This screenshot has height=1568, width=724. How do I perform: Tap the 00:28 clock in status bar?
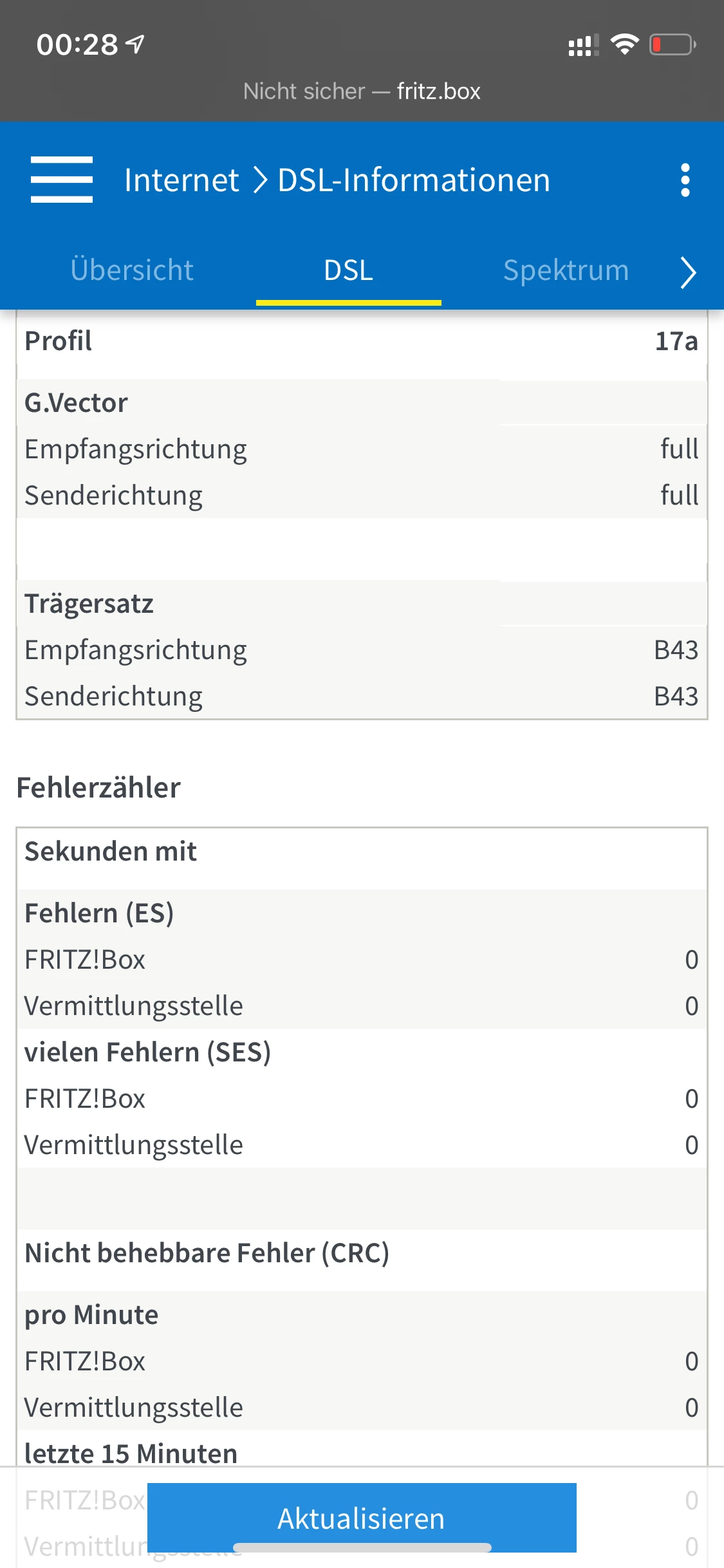[x=77, y=44]
